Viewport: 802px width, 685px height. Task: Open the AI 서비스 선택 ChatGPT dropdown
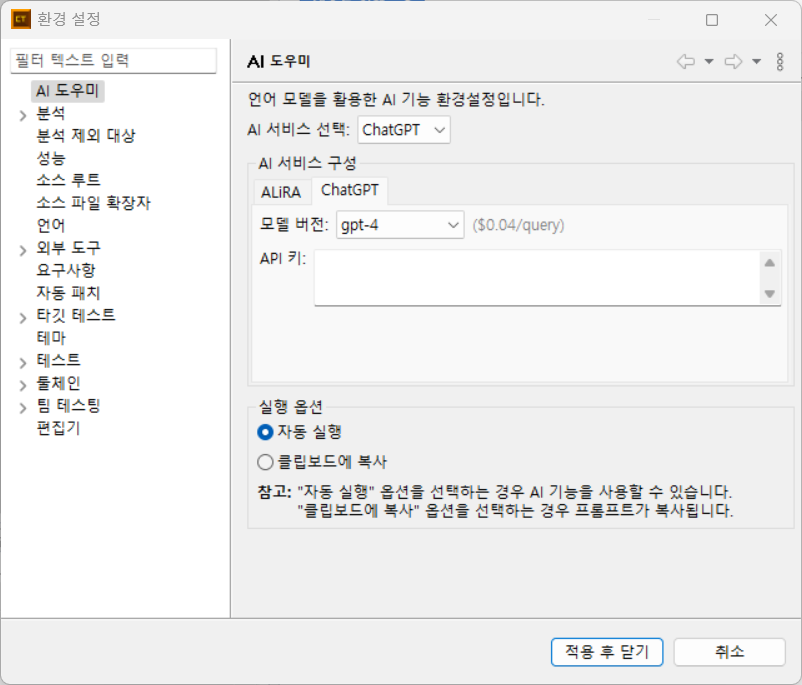[404, 130]
